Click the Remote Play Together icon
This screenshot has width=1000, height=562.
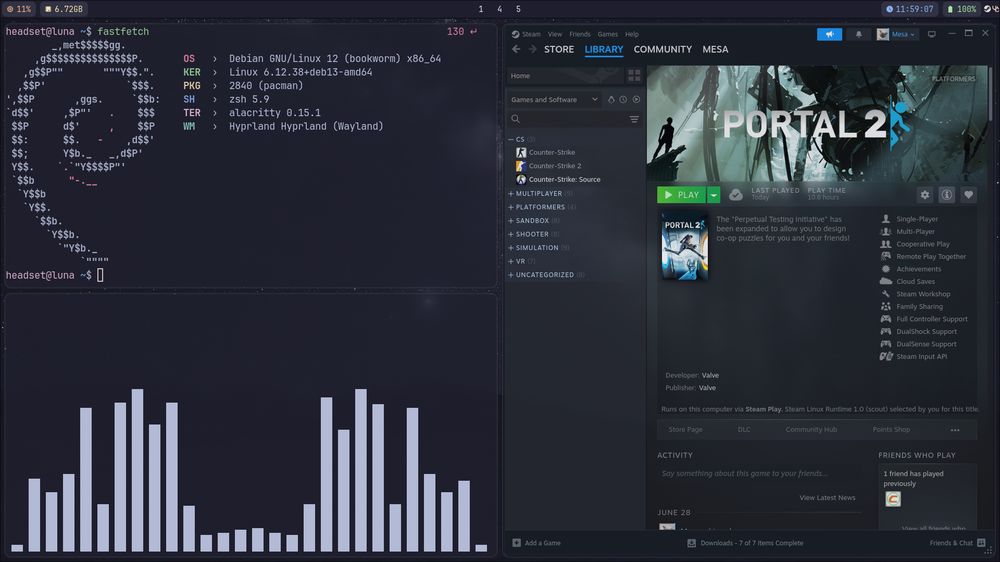pyautogui.click(x=886, y=256)
